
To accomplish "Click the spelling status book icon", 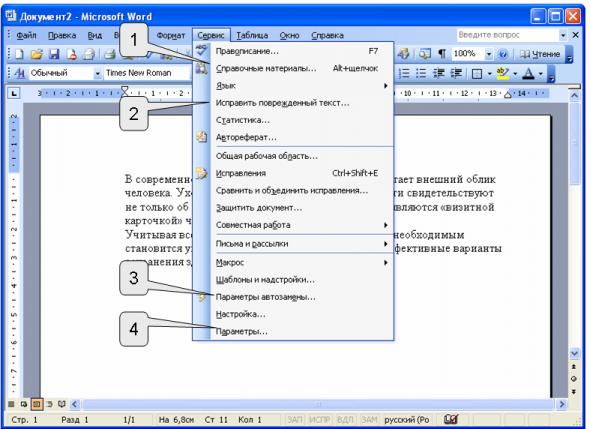I will click(x=450, y=419).
